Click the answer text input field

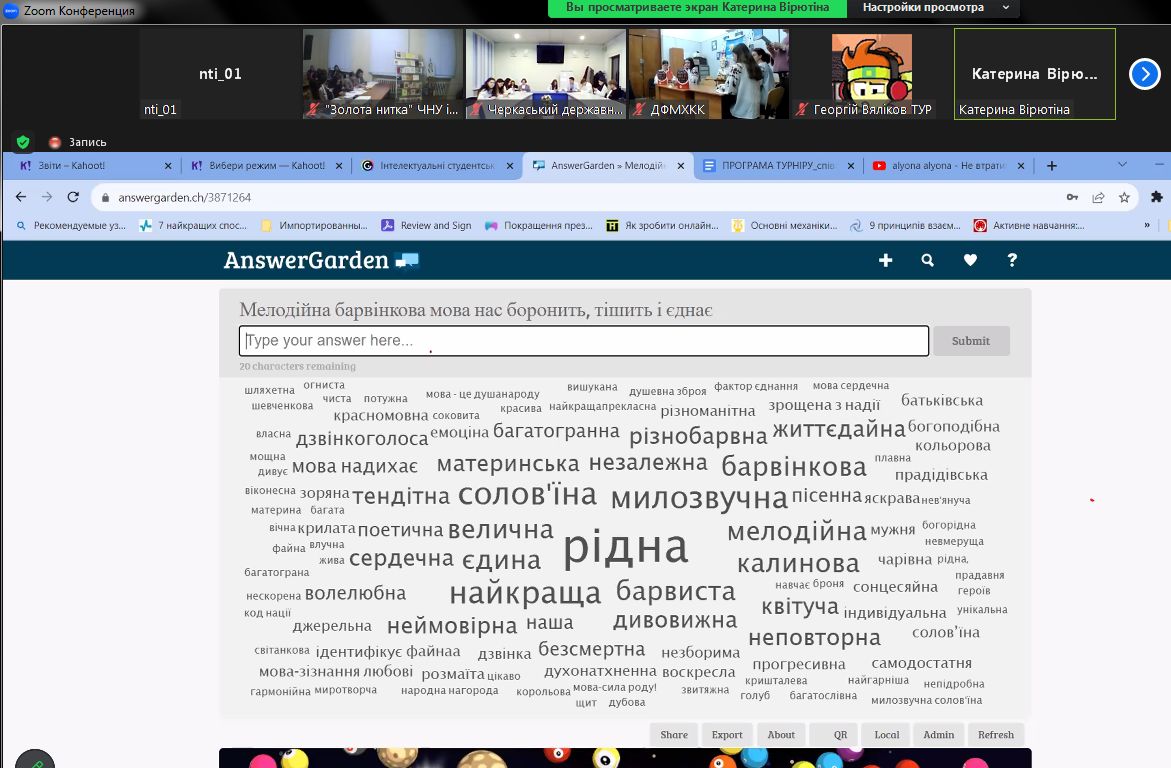pos(584,341)
